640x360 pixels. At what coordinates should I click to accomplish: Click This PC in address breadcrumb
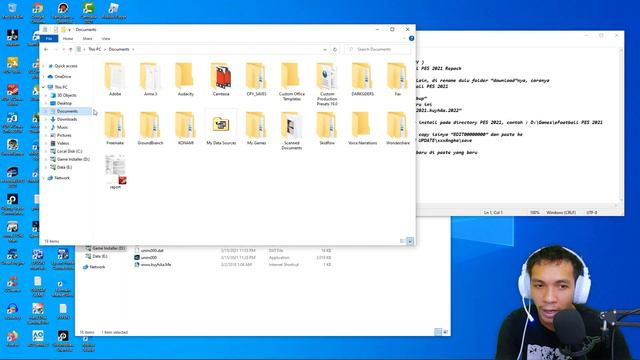[95, 49]
